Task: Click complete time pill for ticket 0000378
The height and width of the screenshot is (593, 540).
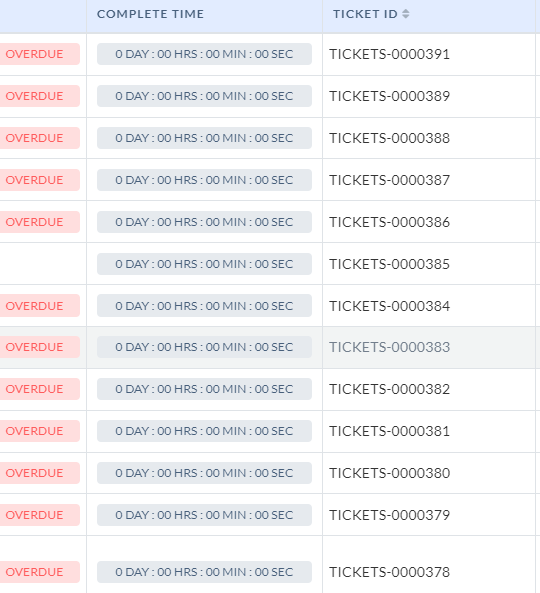Action: pos(204,572)
